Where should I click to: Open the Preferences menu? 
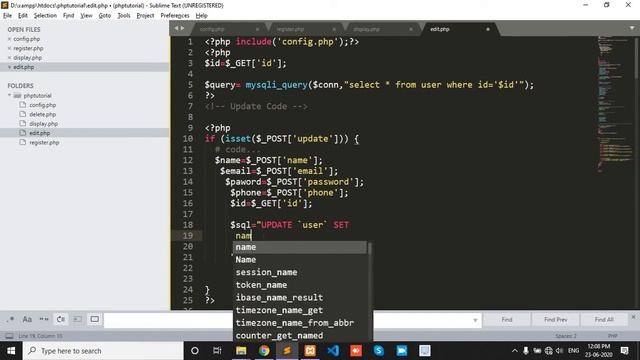click(175, 16)
